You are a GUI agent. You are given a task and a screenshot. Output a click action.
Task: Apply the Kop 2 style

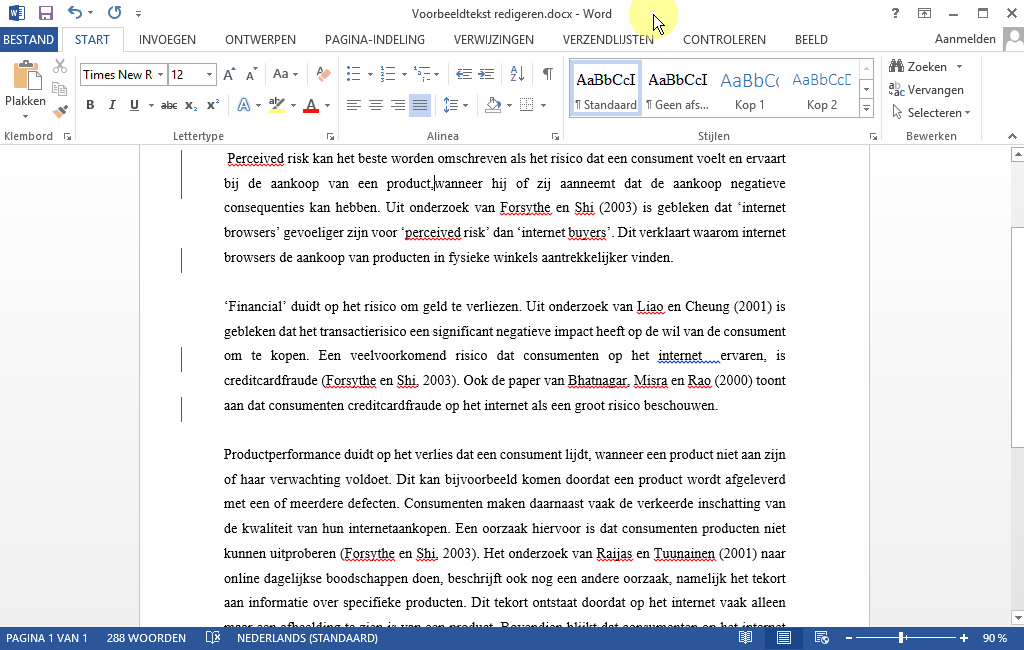822,89
